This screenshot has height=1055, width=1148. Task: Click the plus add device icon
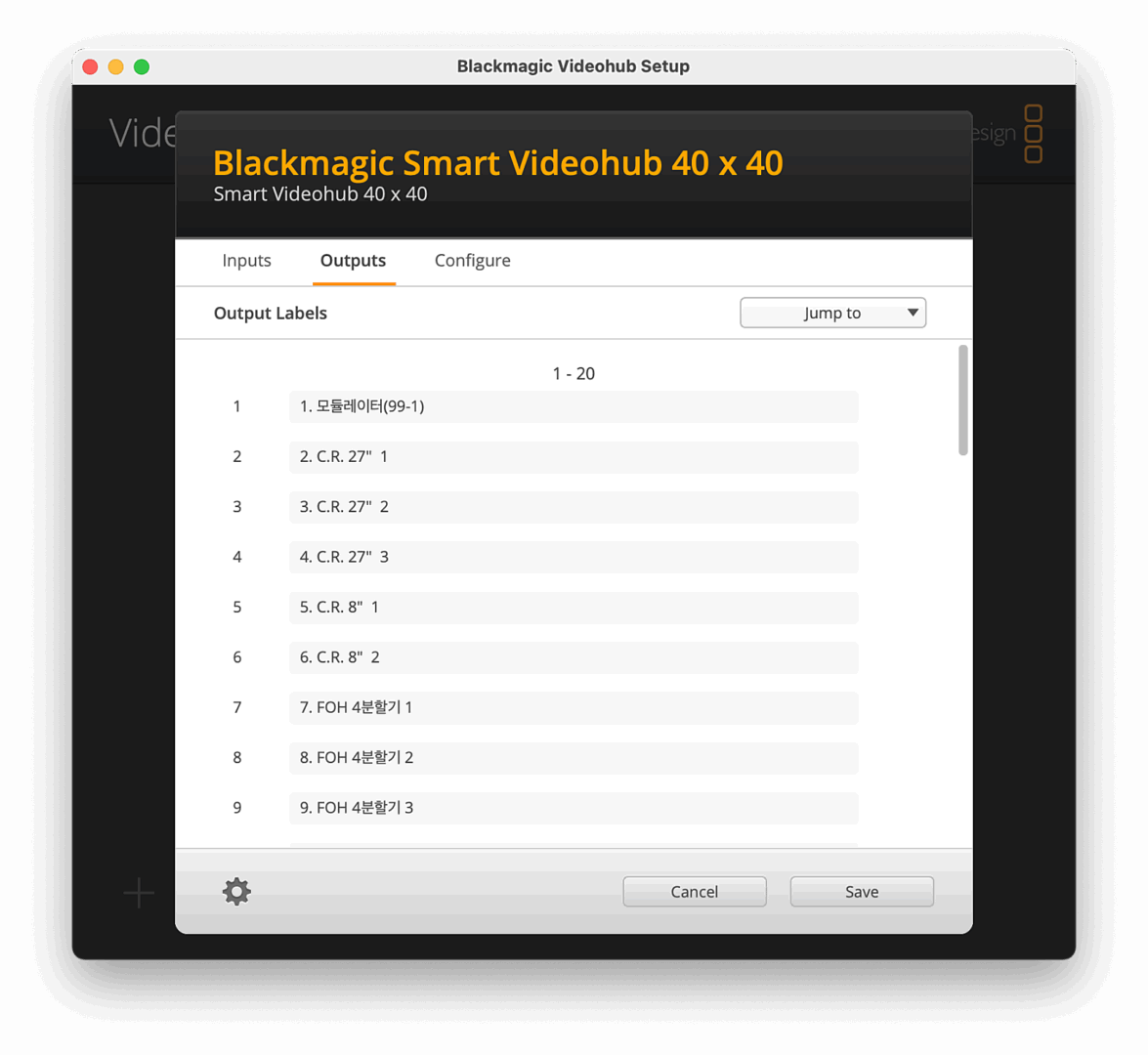[139, 893]
